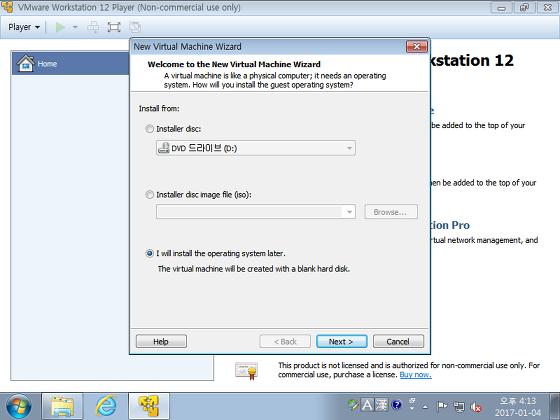This screenshot has width=560, height=420.
Task: Open Windows Explorer from taskbar
Action: click(62, 406)
